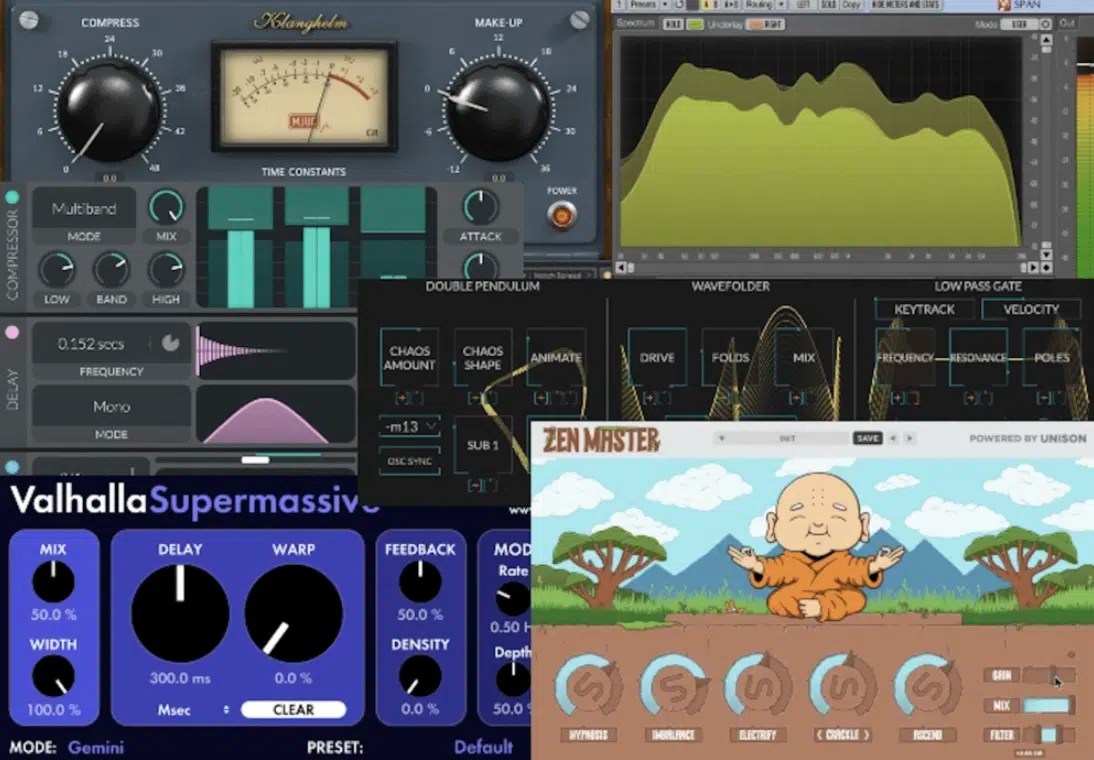Open SPAN Routing menu

coord(759,4)
